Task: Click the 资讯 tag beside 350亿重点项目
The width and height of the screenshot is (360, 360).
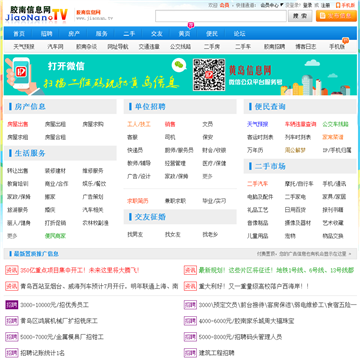Action: (x=12, y=270)
